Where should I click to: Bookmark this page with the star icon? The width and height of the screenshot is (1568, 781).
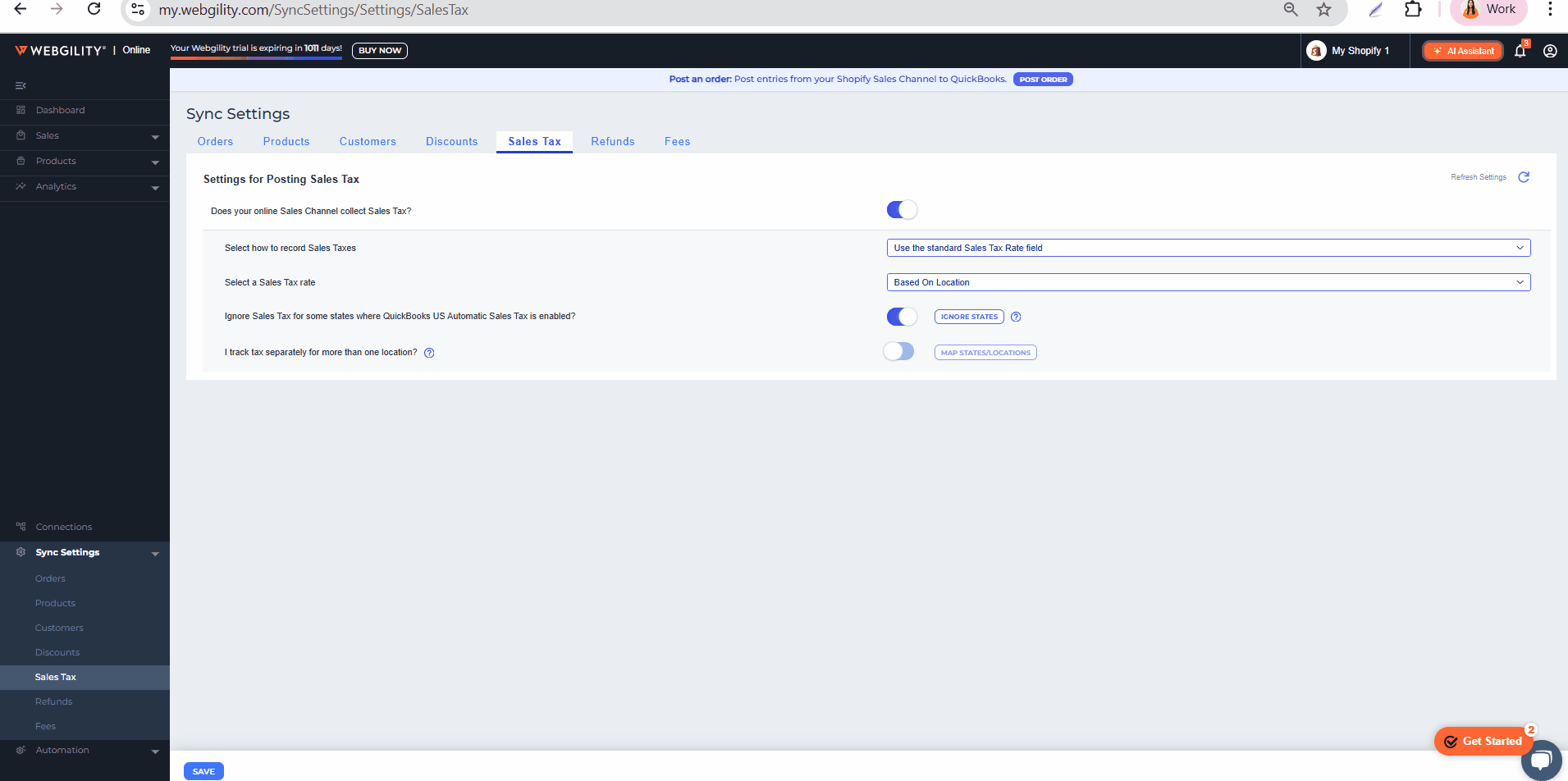pyautogui.click(x=1323, y=10)
